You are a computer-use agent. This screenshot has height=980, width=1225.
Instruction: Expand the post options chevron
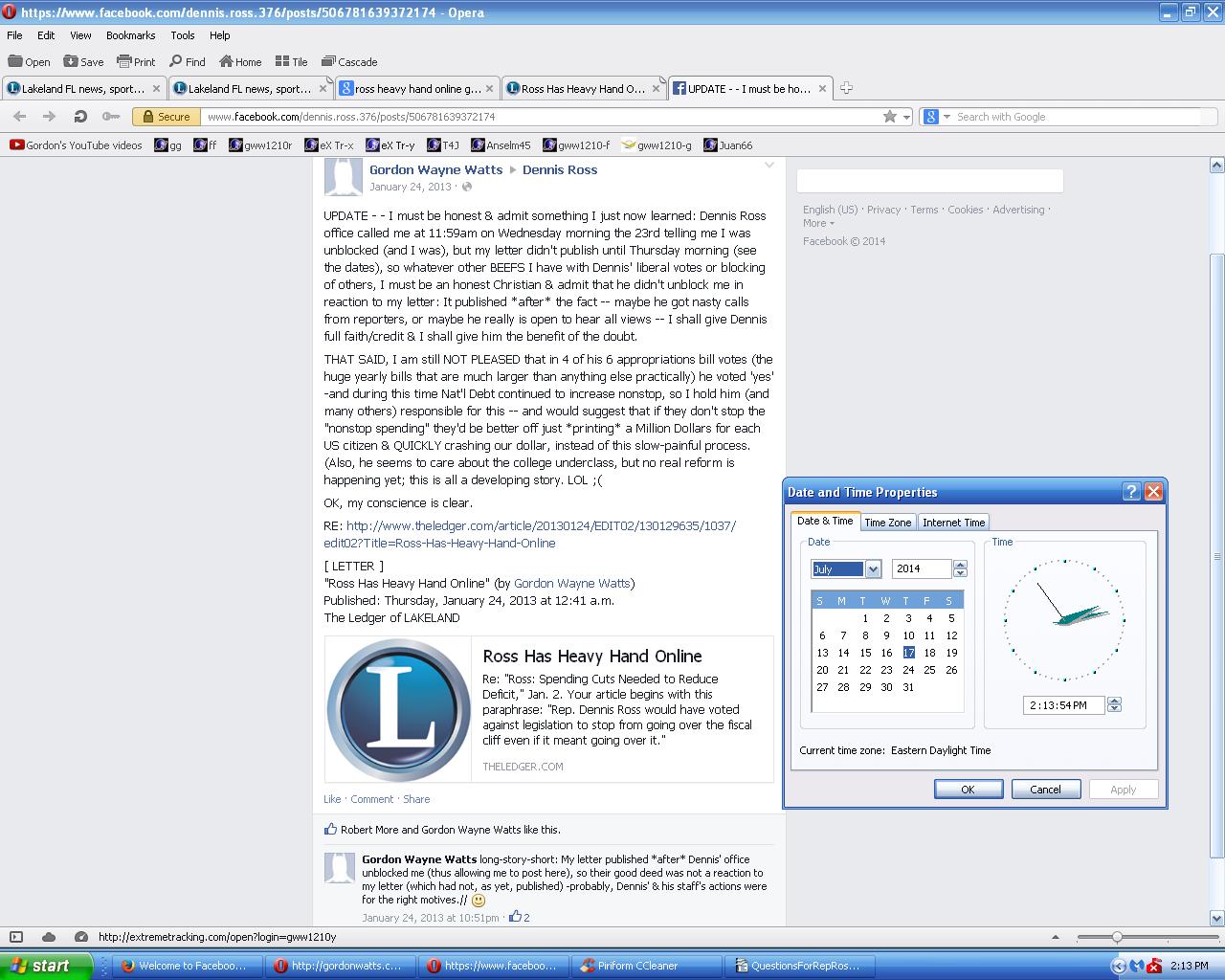[768, 166]
